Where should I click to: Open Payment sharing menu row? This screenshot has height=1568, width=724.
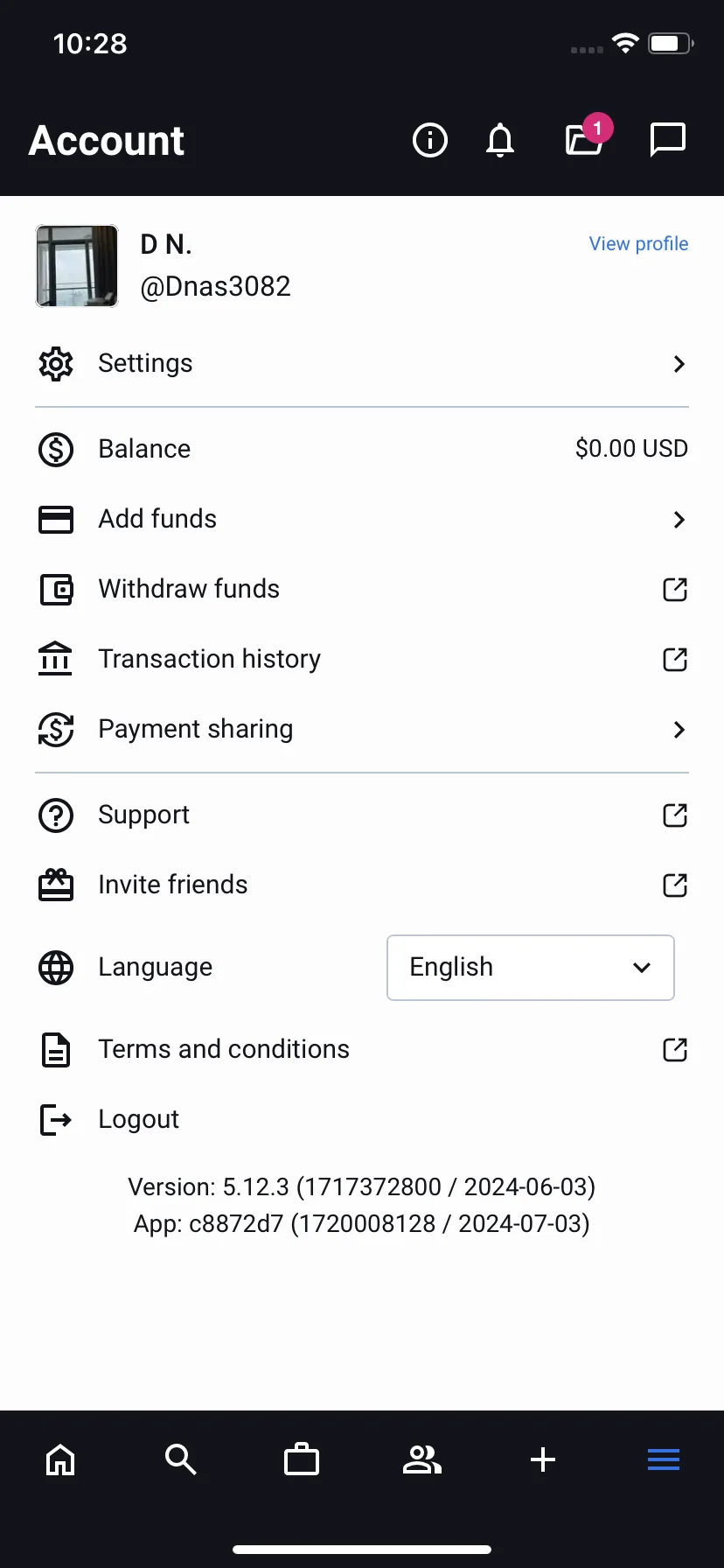pyautogui.click(x=362, y=730)
